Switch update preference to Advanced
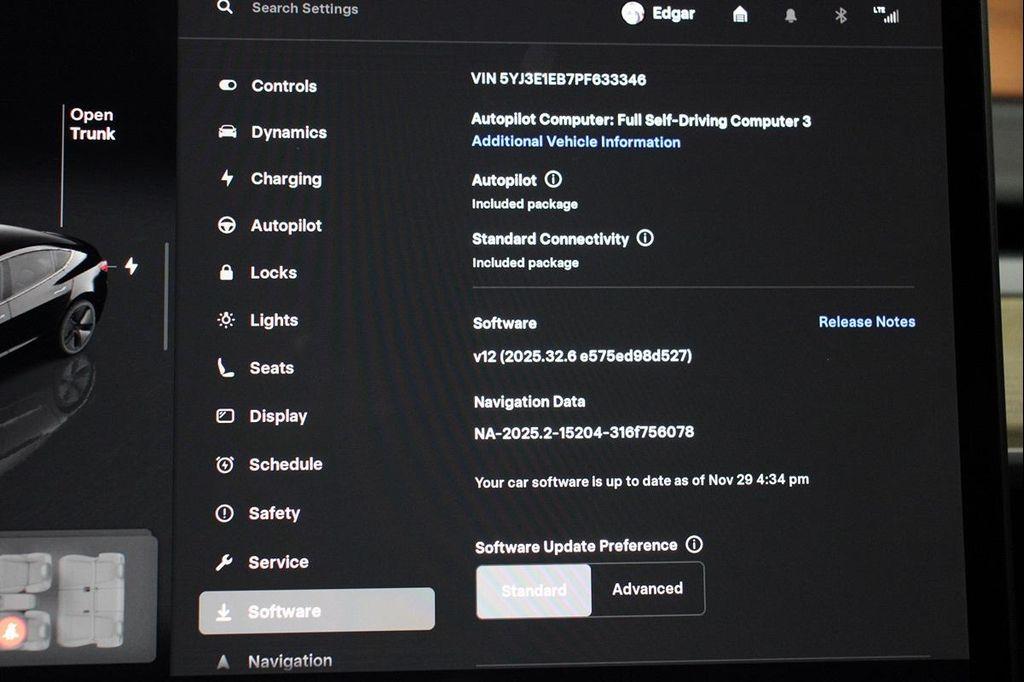Screen dimensions: 1024x682 tap(647, 589)
